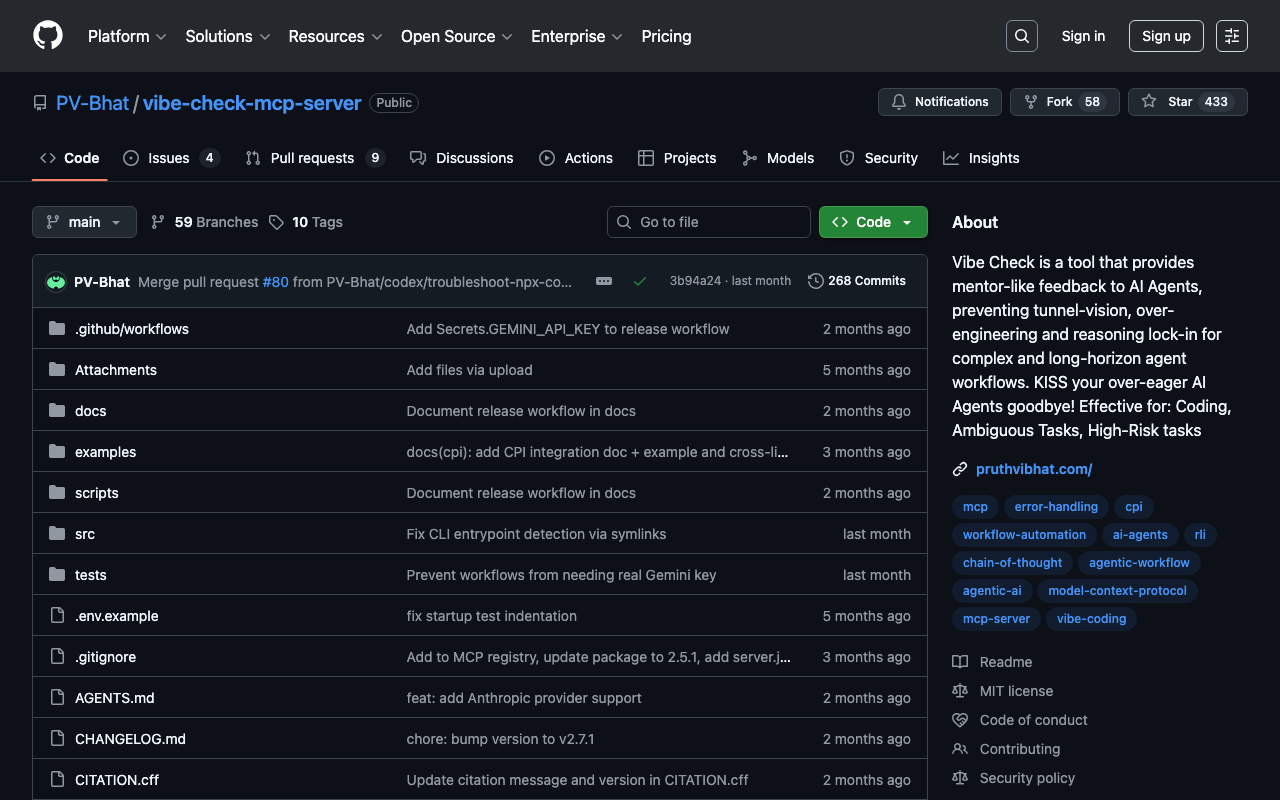Switch to the Issues tab
This screenshot has height=800, width=1280.
(170, 158)
